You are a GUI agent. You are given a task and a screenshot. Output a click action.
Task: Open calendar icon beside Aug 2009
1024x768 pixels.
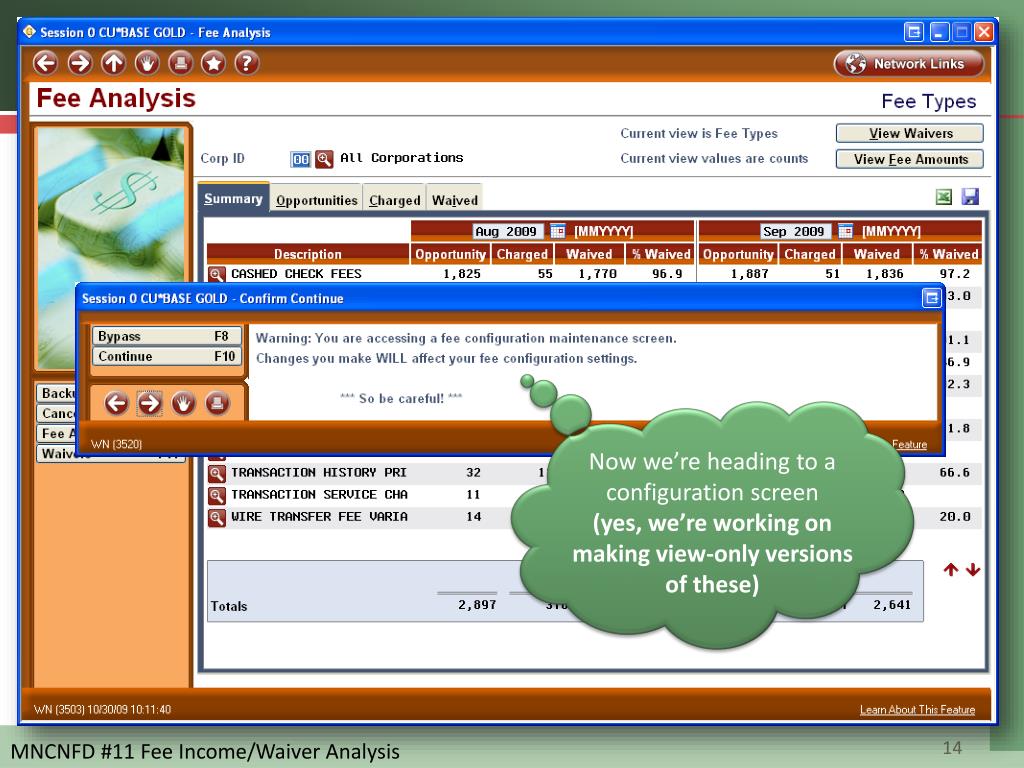[x=557, y=231]
